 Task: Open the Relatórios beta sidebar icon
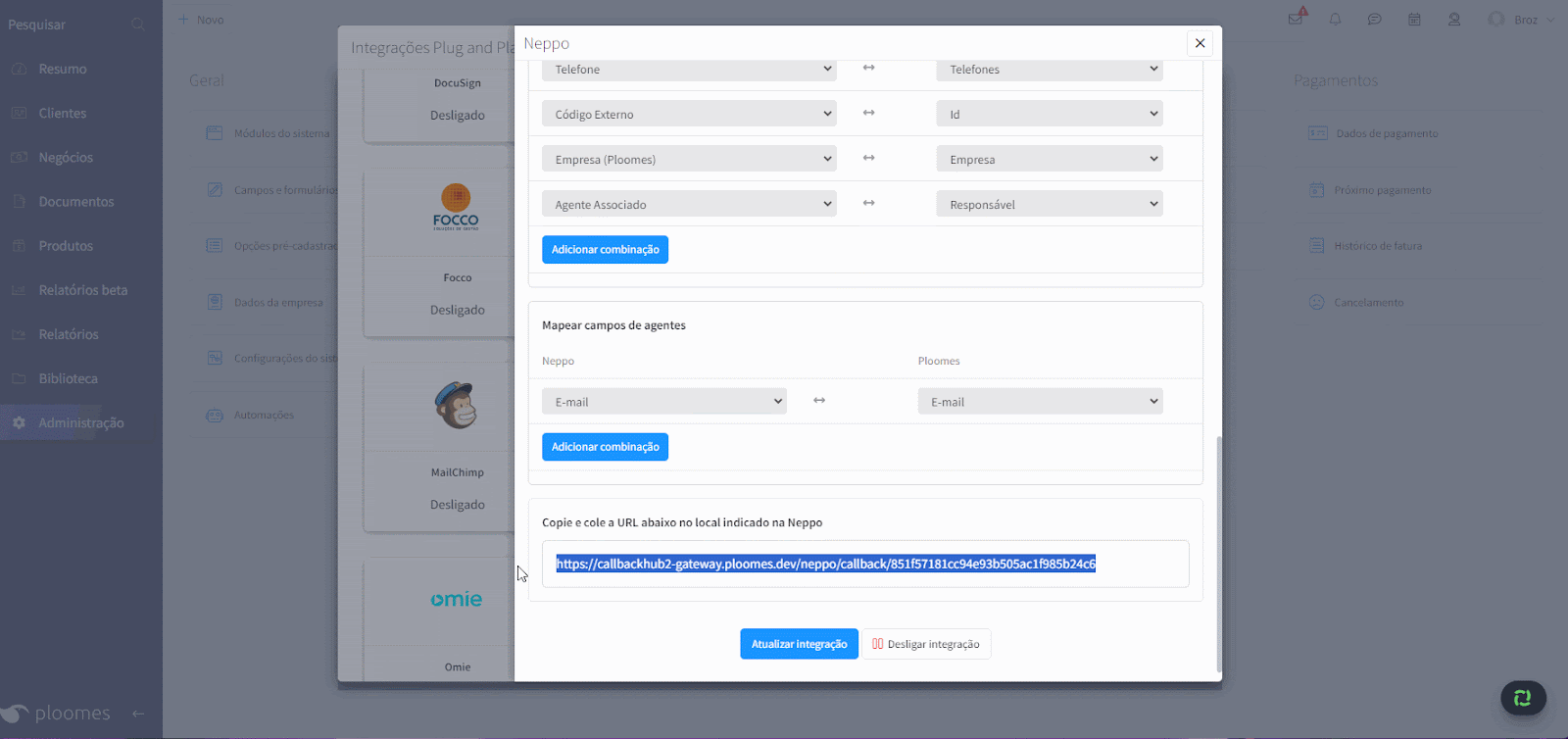click(x=19, y=290)
